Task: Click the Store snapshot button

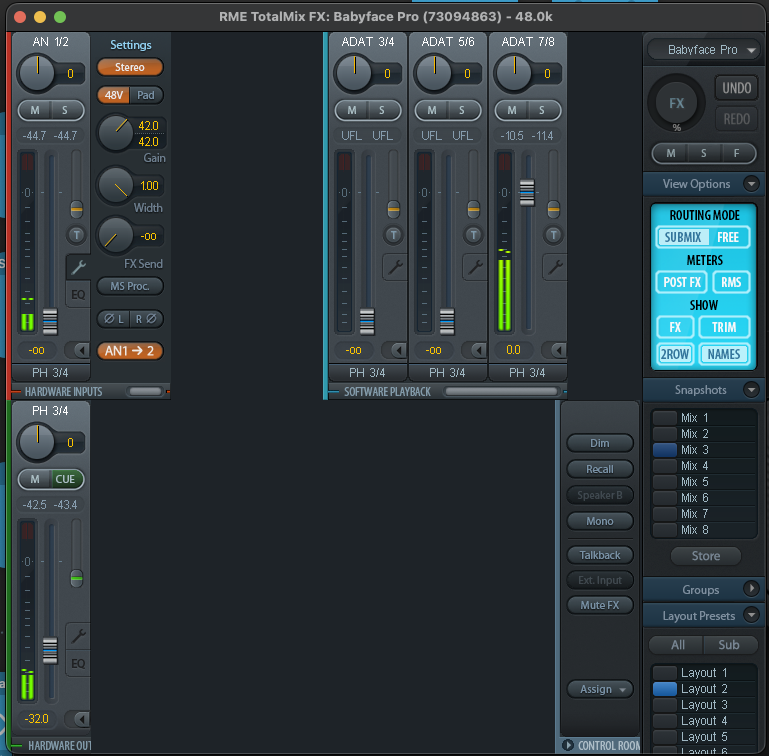Action: pos(705,556)
